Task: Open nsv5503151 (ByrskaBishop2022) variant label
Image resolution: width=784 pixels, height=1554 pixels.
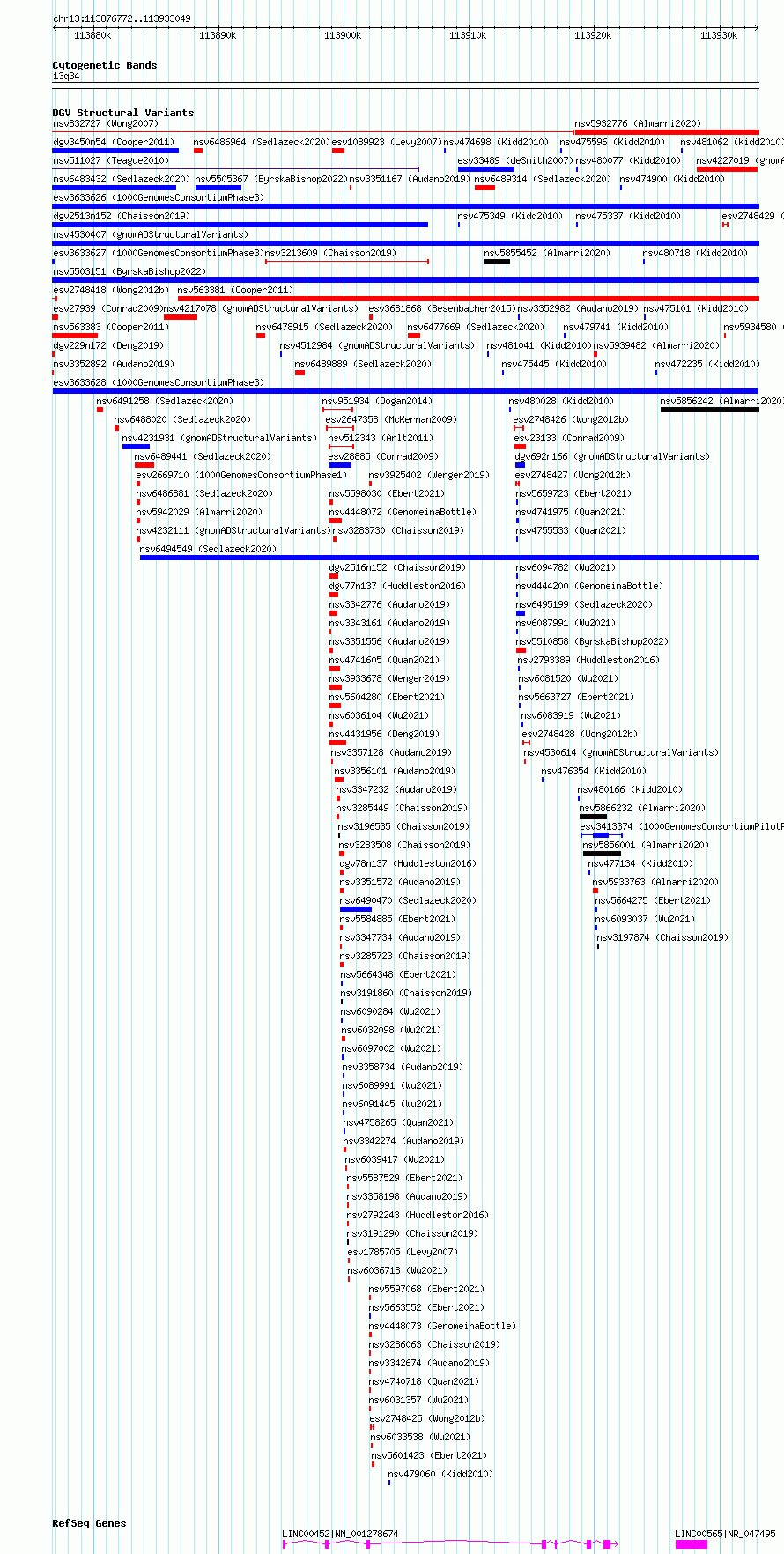Action: coord(129,272)
